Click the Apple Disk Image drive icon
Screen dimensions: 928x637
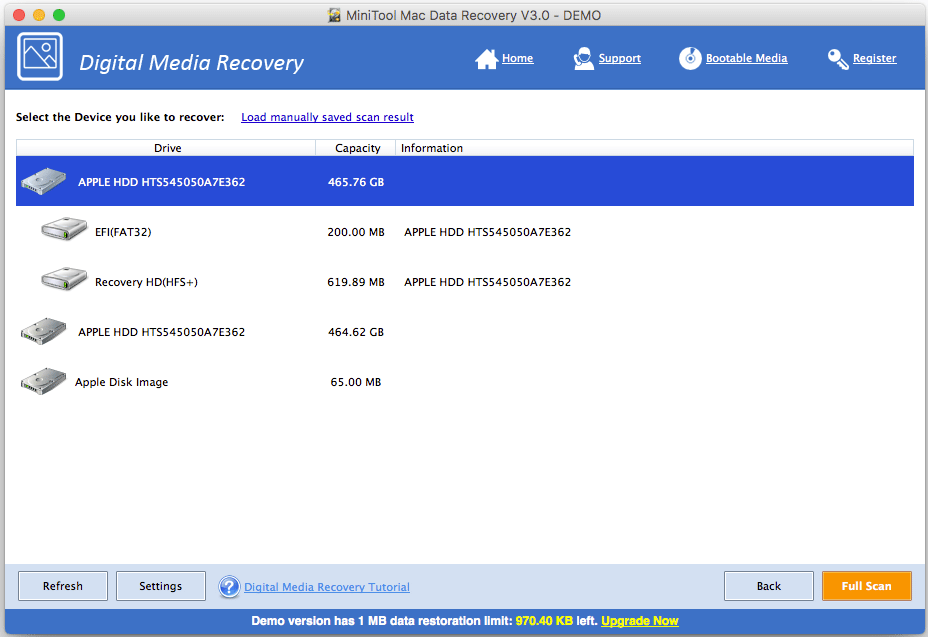(43, 381)
